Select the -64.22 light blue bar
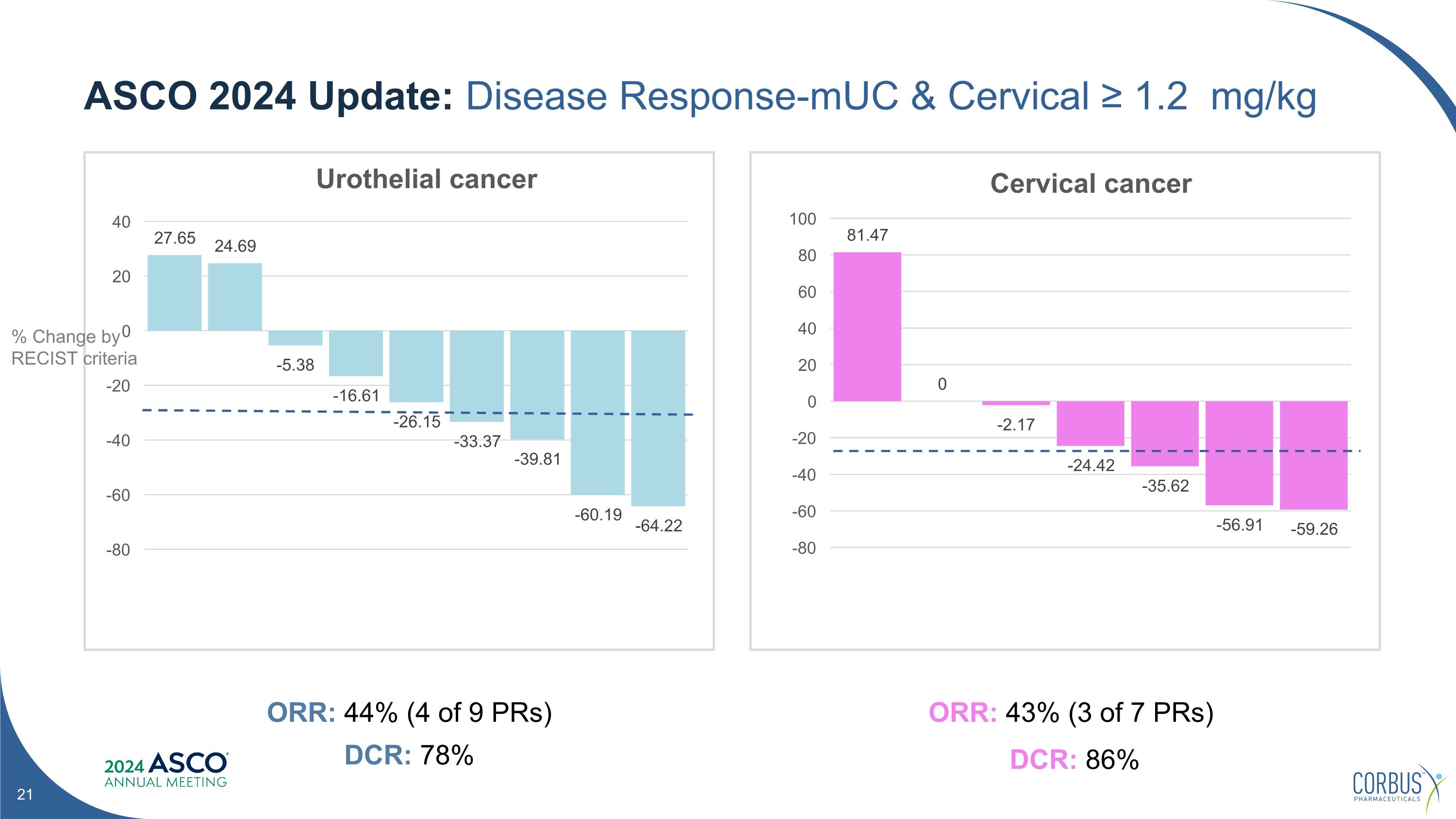This screenshot has height=819, width=1456. pos(658,418)
